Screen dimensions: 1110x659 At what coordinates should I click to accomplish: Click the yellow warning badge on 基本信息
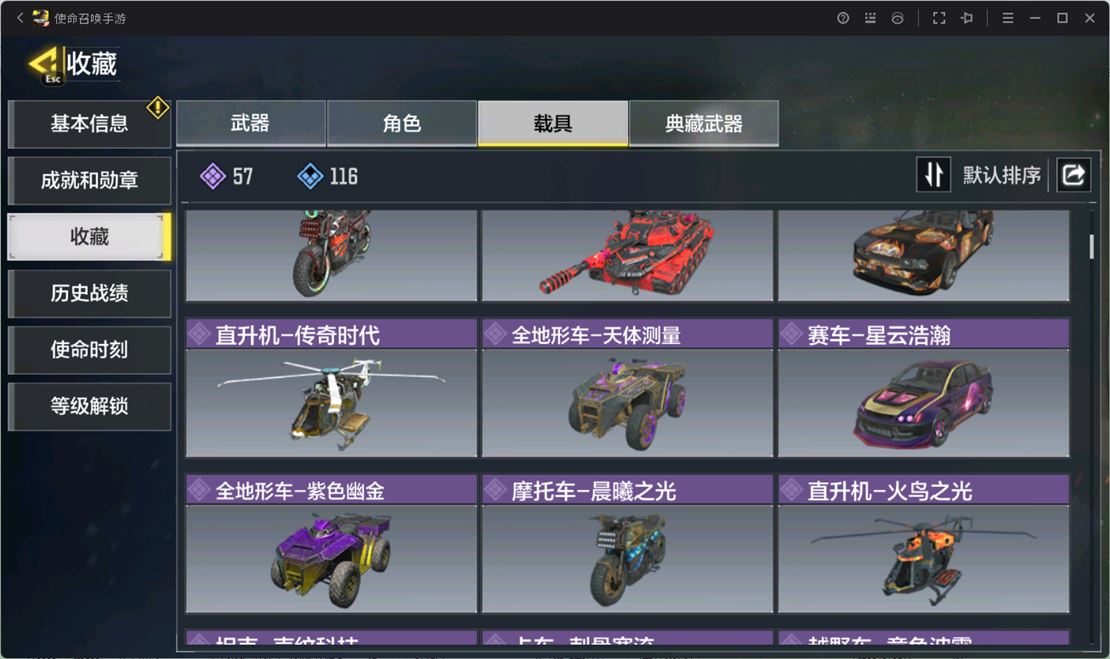click(x=157, y=108)
